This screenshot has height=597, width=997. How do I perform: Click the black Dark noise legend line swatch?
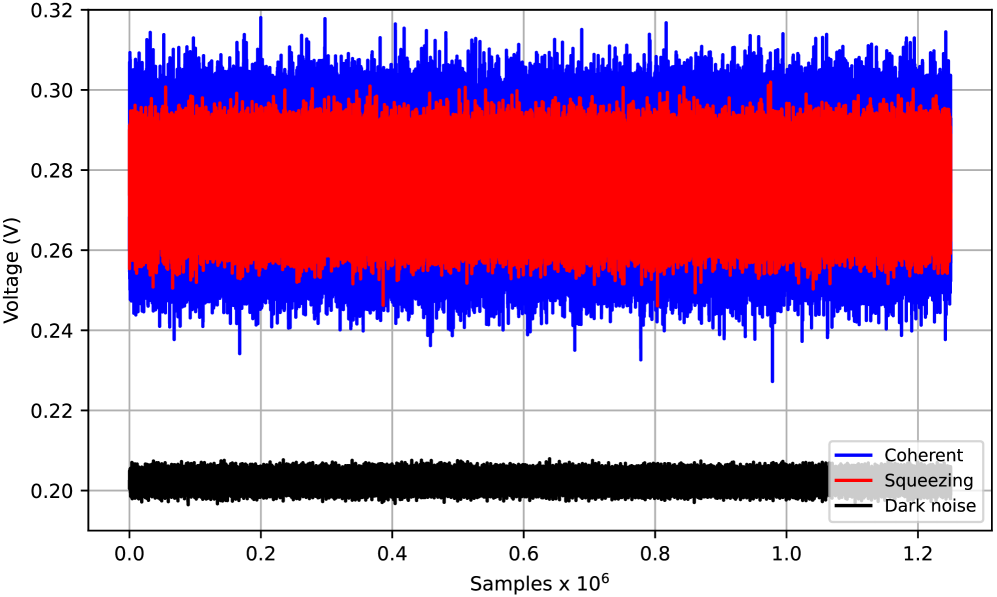coord(853,506)
